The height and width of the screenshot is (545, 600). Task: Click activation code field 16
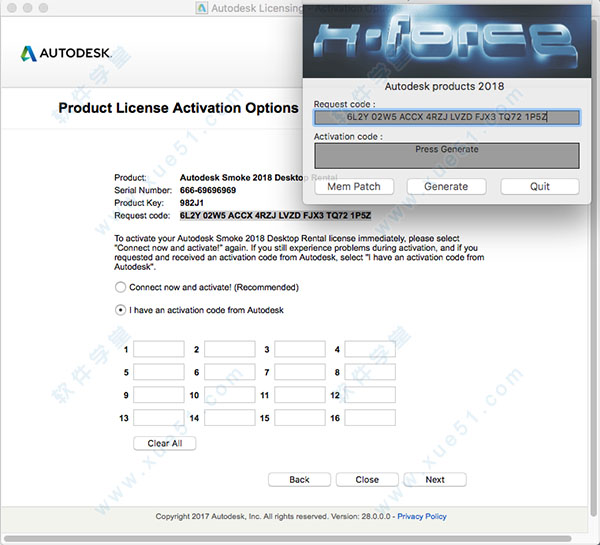370,418
